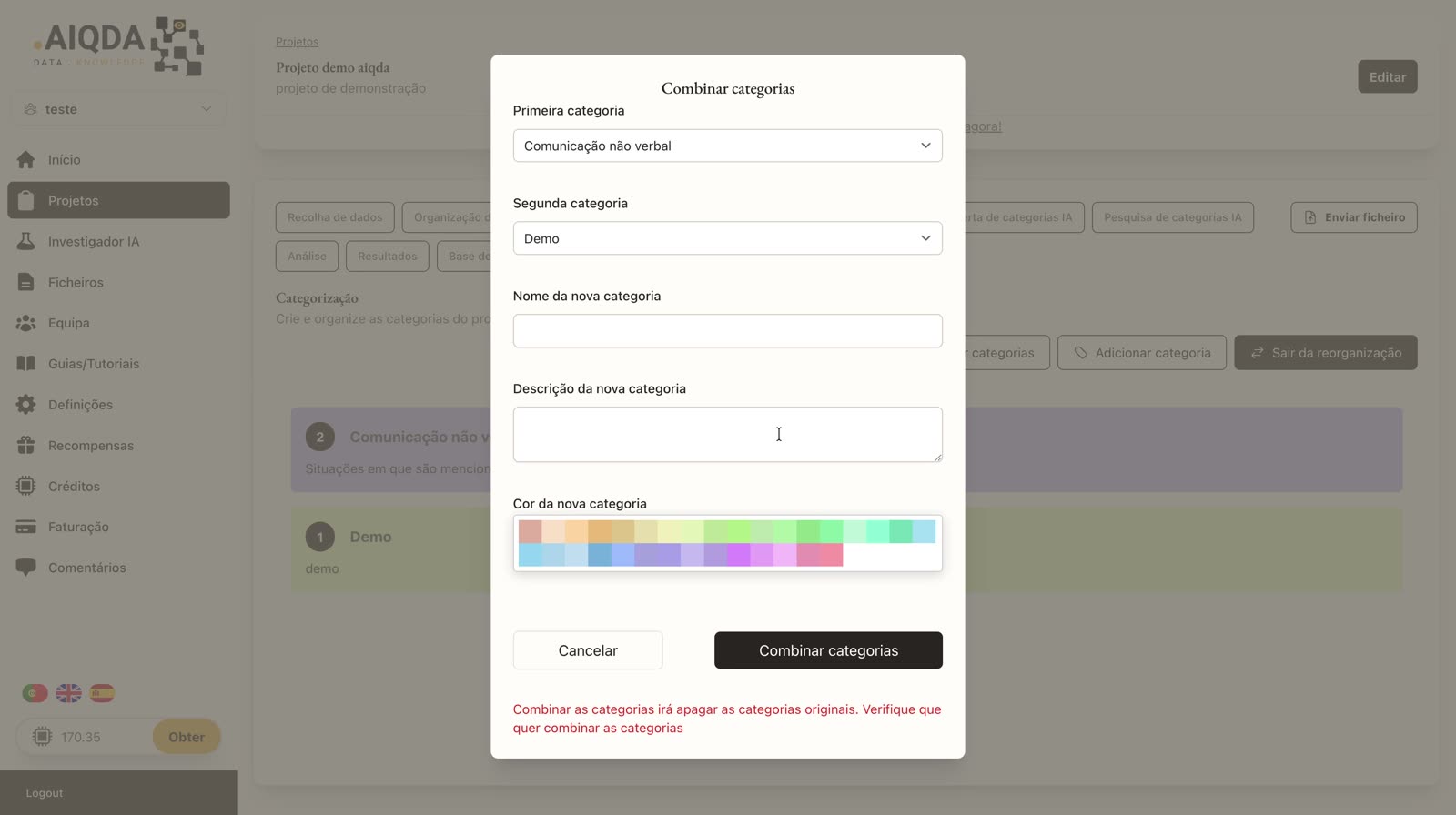Pick the salmon-pink swatch starting the top row

[531, 531]
